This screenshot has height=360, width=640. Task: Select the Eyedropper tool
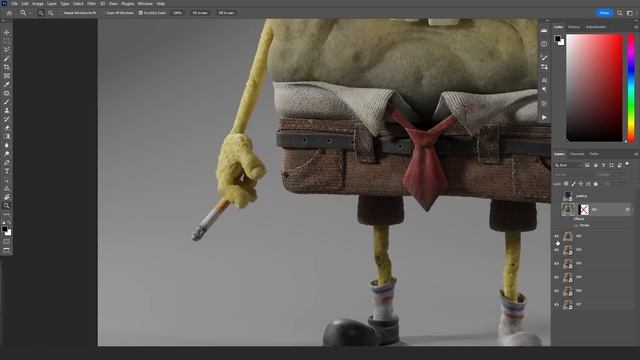coord(7,84)
